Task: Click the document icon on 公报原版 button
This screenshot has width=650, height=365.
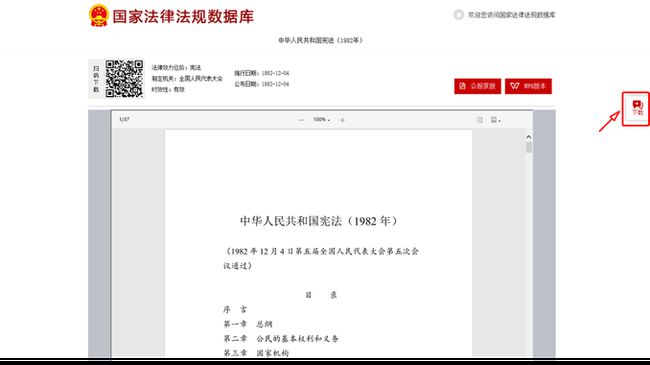Action: (x=463, y=86)
